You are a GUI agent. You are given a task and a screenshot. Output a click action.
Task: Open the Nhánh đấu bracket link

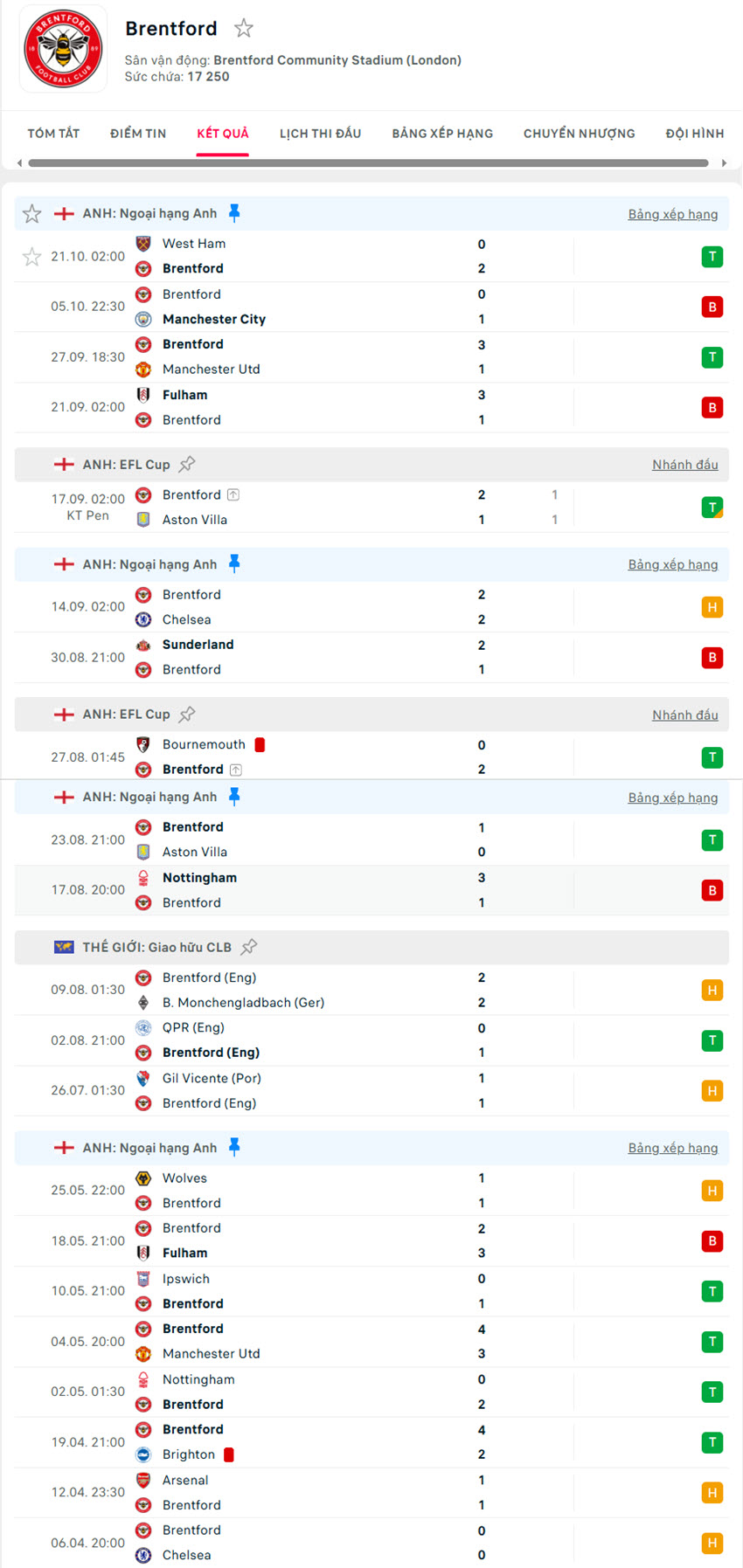click(685, 464)
